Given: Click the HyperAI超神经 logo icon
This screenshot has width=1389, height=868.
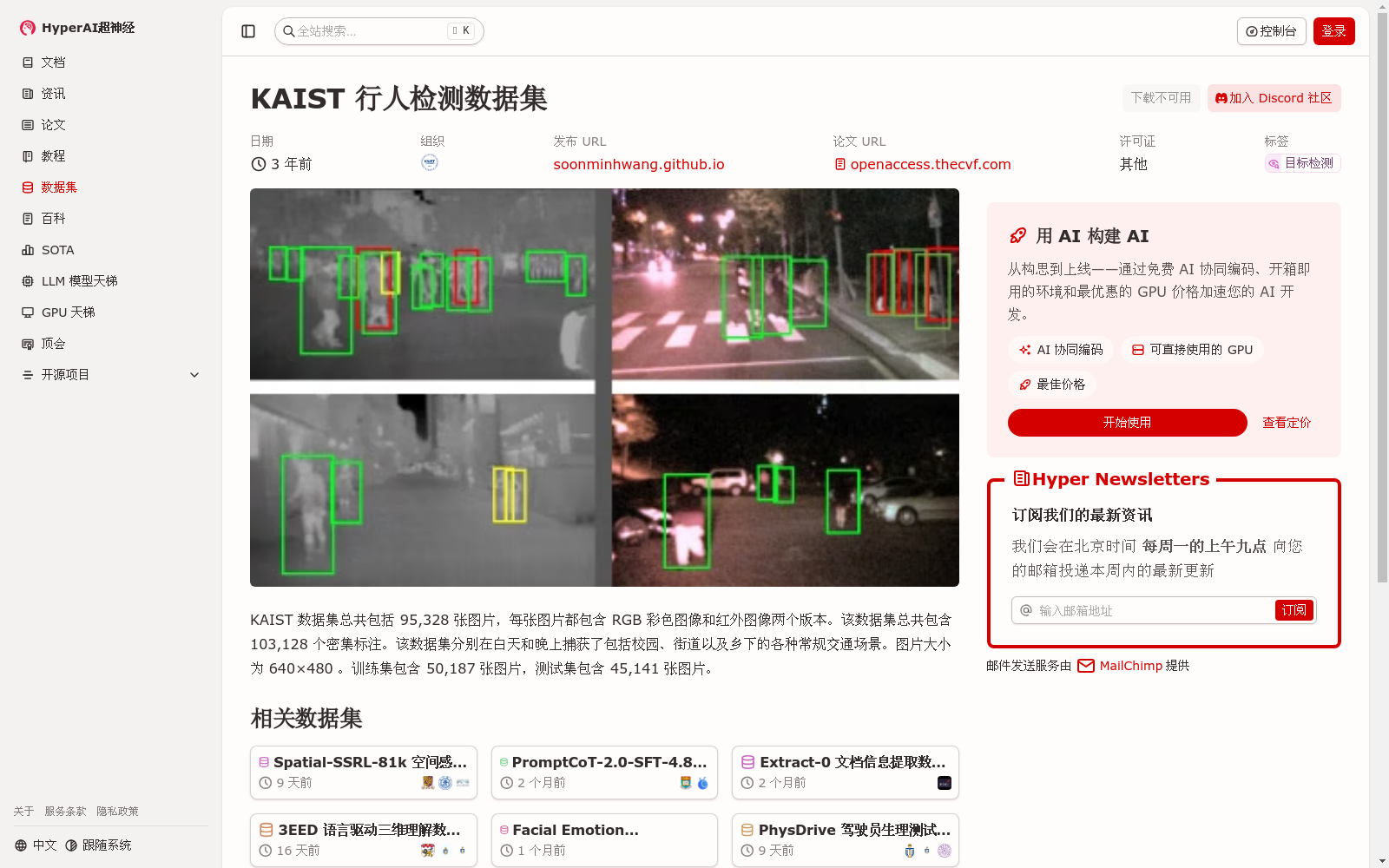Looking at the screenshot, I should tap(28, 28).
